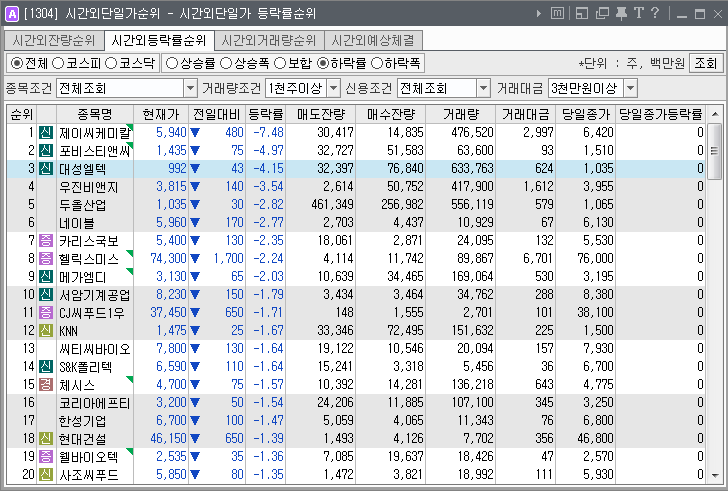Click the vertical scrollbar thumb
This screenshot has width=728, height=491.
(715, 151)
